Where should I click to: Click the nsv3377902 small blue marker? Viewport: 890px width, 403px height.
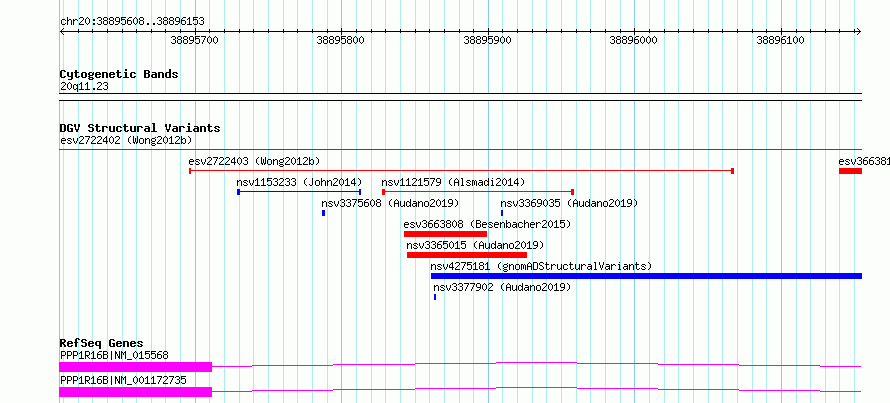[x=435, y=297]
